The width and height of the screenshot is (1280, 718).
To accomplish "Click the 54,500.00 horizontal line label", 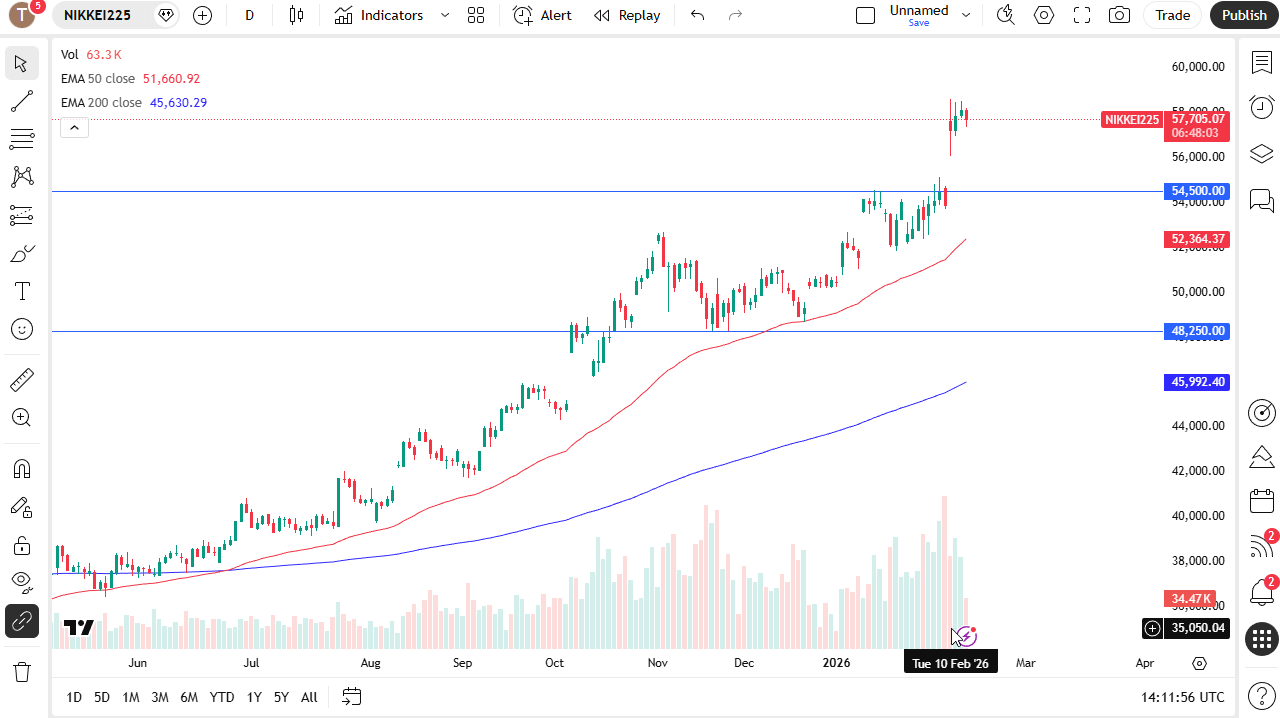I will (1197, 191).
